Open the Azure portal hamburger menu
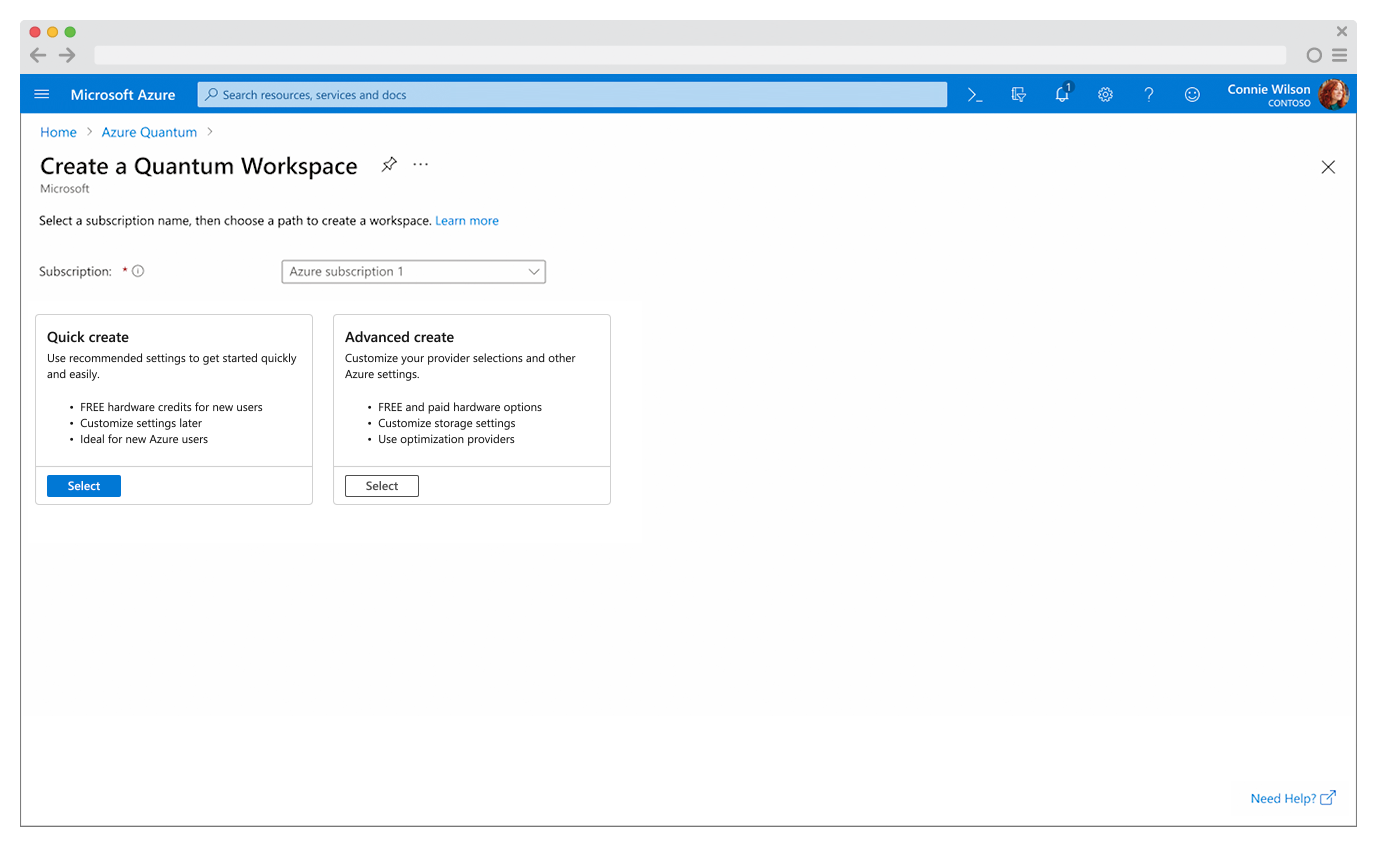1377x847 pixels. click(41, 94)
